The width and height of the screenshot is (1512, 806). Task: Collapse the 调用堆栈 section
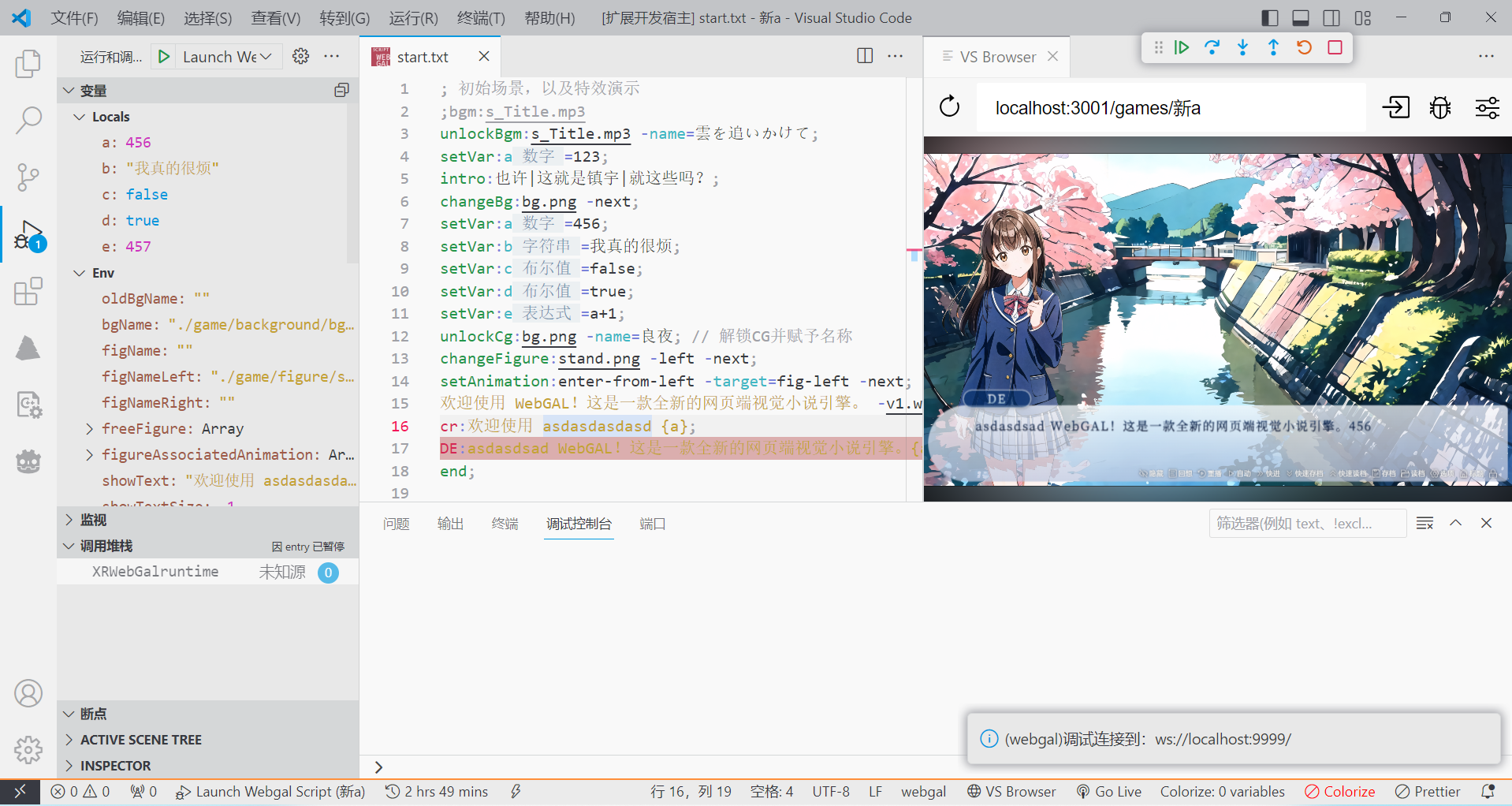[x=69, y=546]
